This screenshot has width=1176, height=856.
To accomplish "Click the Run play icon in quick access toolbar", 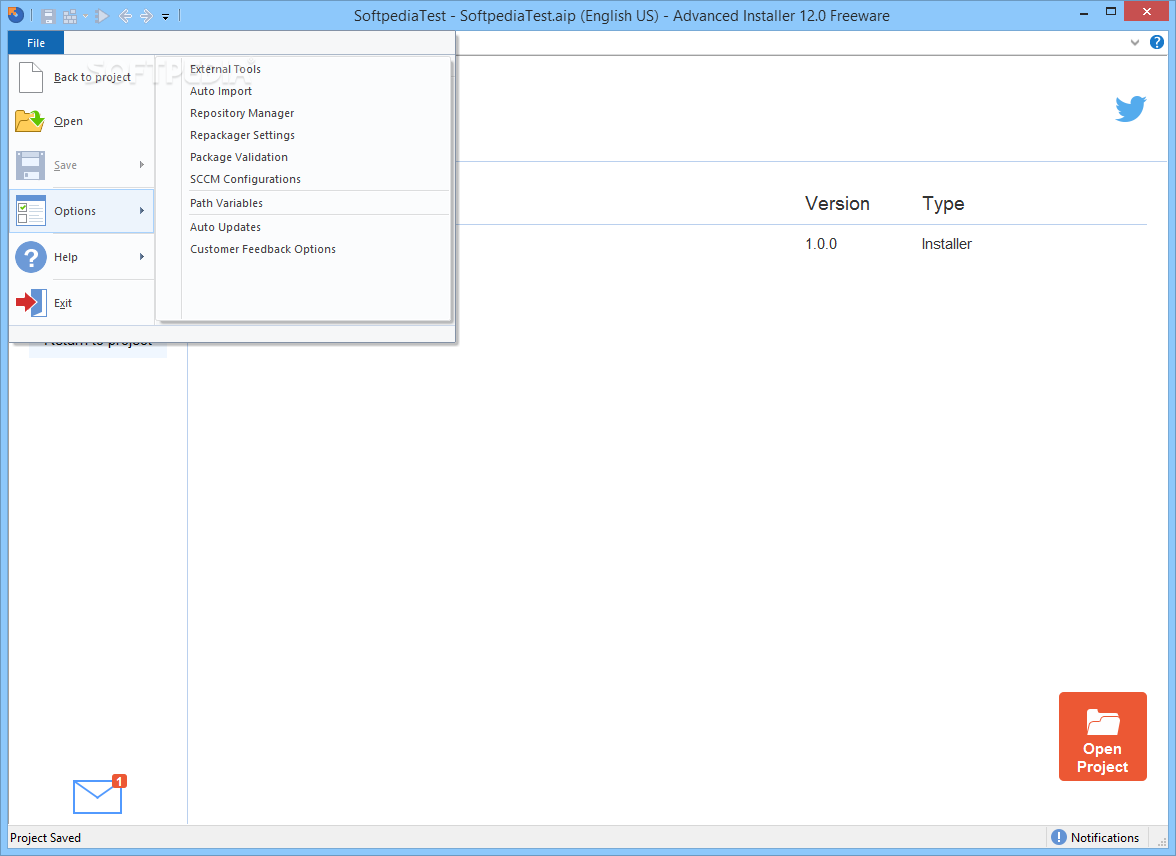I will 102,16.
